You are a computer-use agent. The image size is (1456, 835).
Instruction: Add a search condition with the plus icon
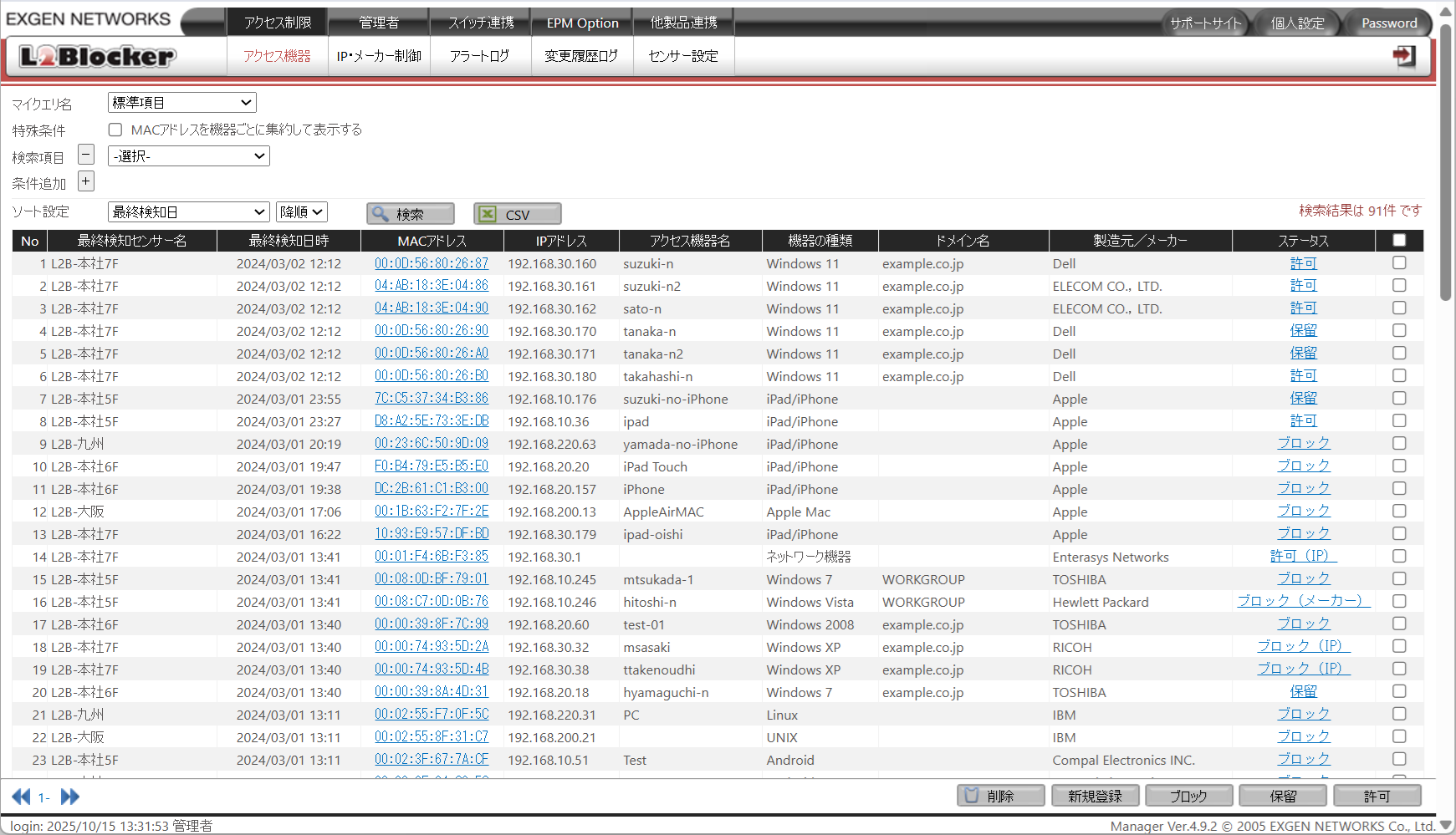pyautogui.click(x=85, y=181)
